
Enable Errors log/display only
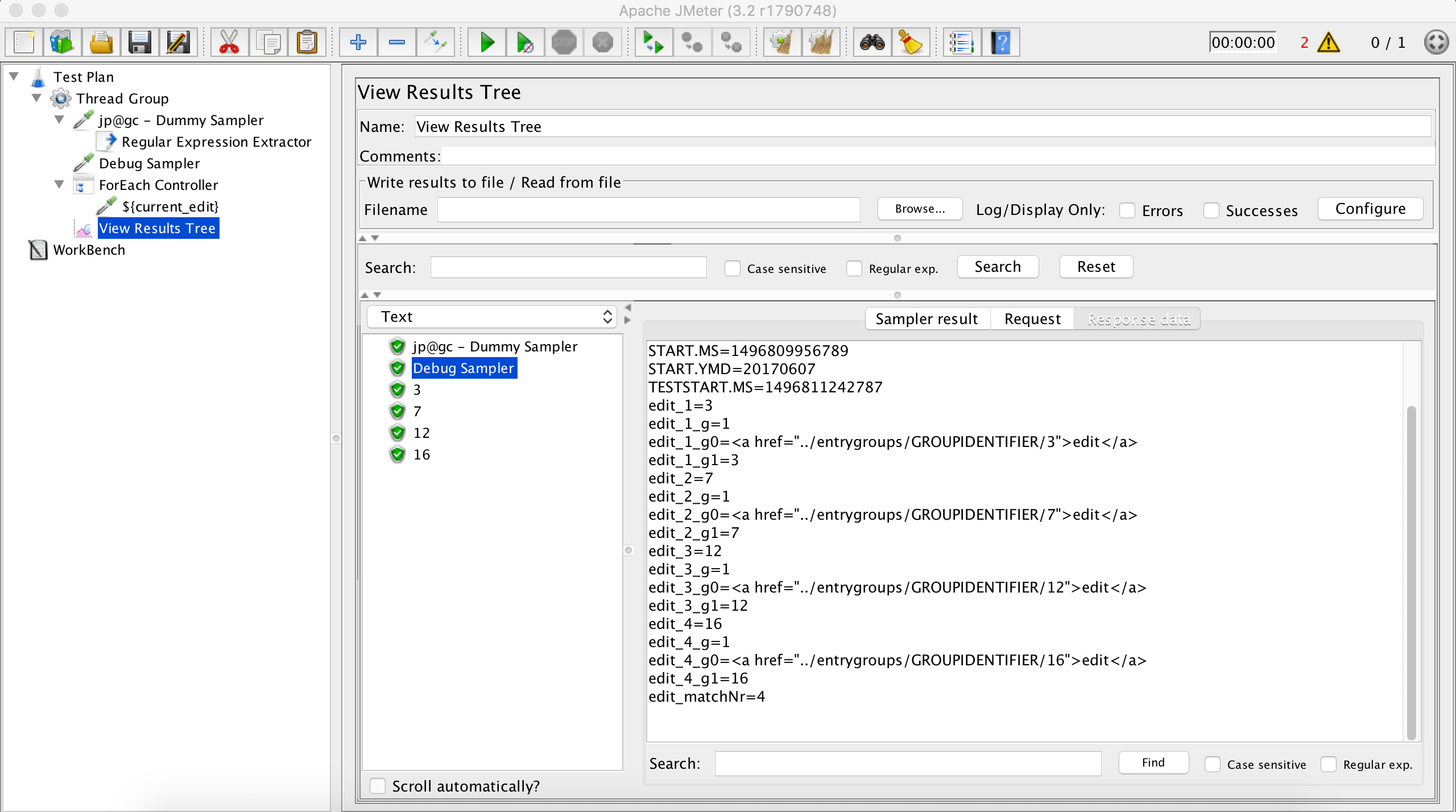point(1128,210)
